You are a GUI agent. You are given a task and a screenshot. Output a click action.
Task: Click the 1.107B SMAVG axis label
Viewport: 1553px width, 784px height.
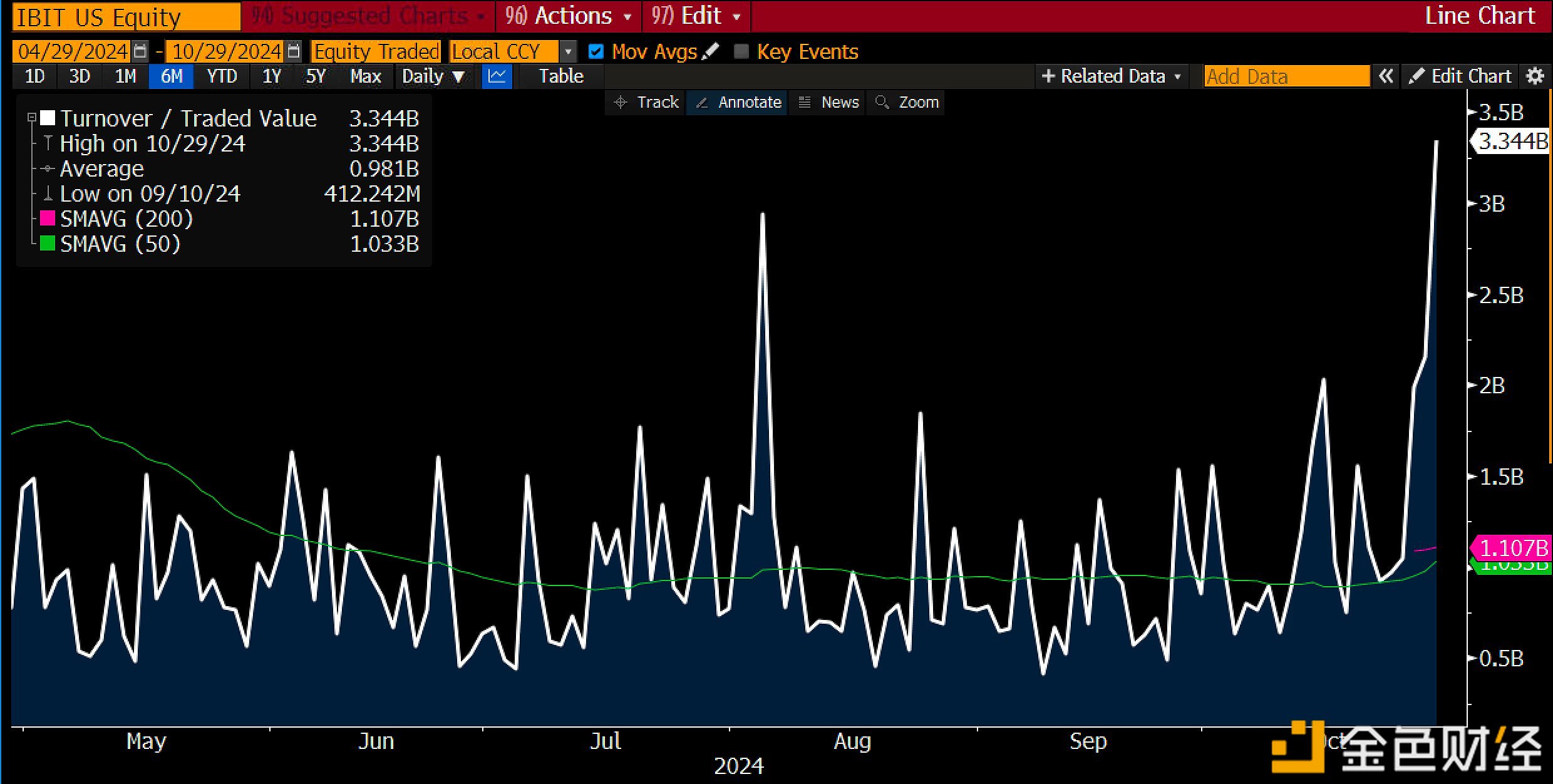pyautogui.click(x=1512, y=549)
